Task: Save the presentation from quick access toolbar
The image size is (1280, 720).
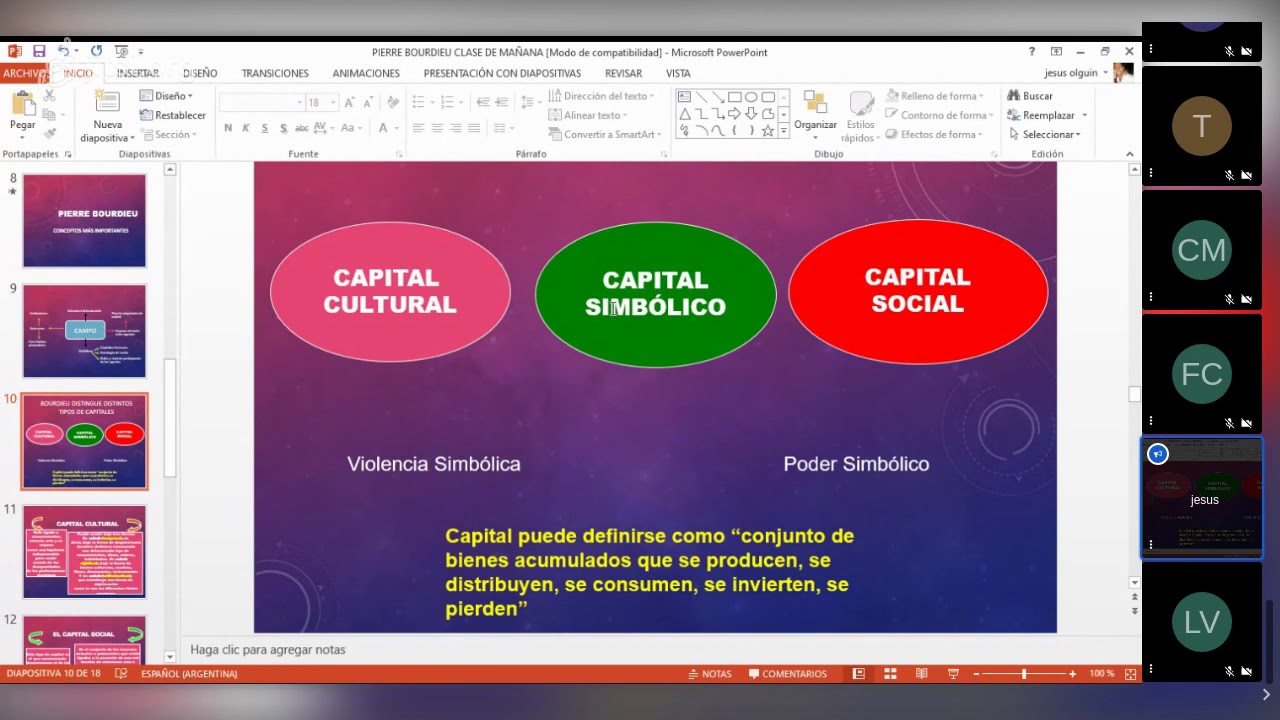Action: pos(39,51)
